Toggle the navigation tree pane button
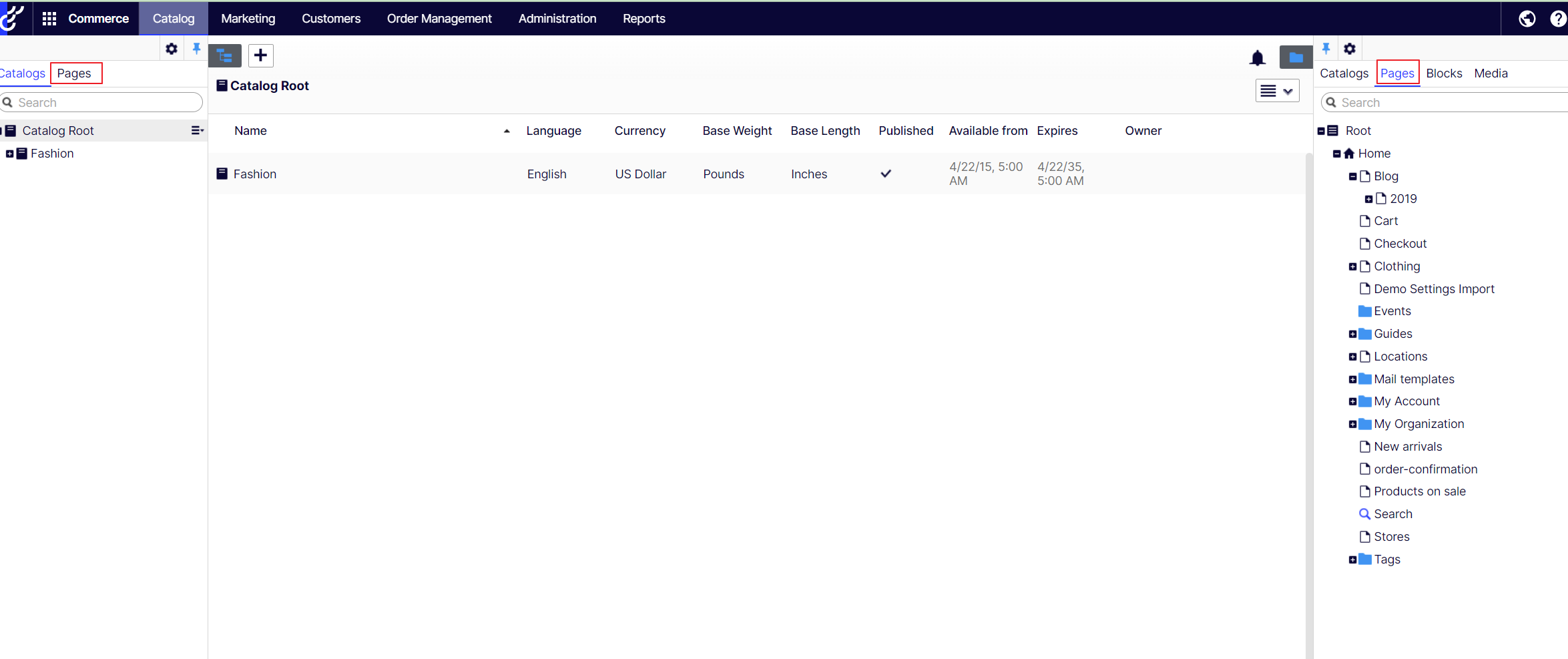The height and width of the screenshot is (659, 1568). [225, 55]
